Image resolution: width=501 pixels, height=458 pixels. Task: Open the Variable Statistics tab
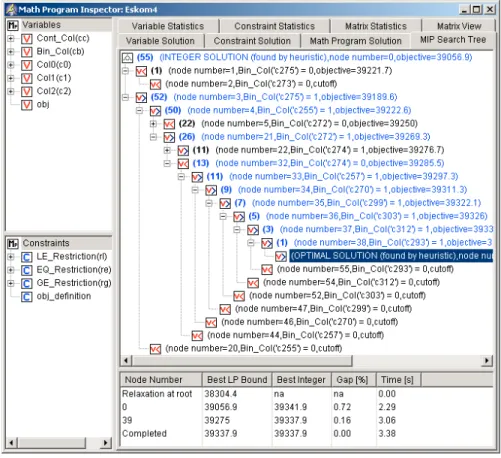tap(168, 26)
